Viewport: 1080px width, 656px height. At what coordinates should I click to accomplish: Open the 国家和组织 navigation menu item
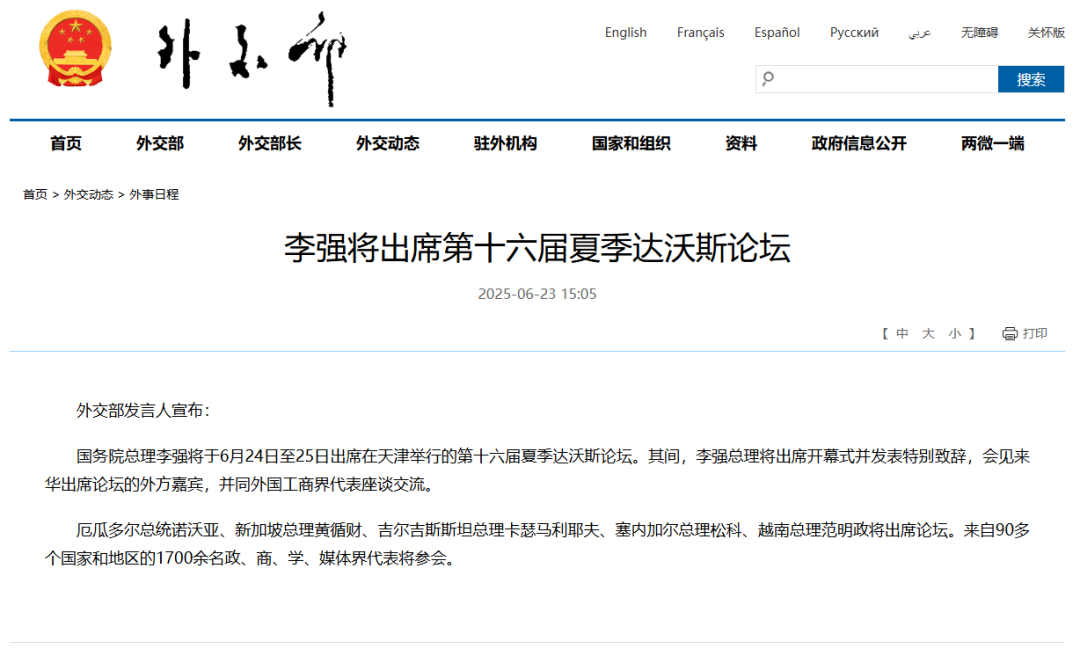click(x=631, y=143)
